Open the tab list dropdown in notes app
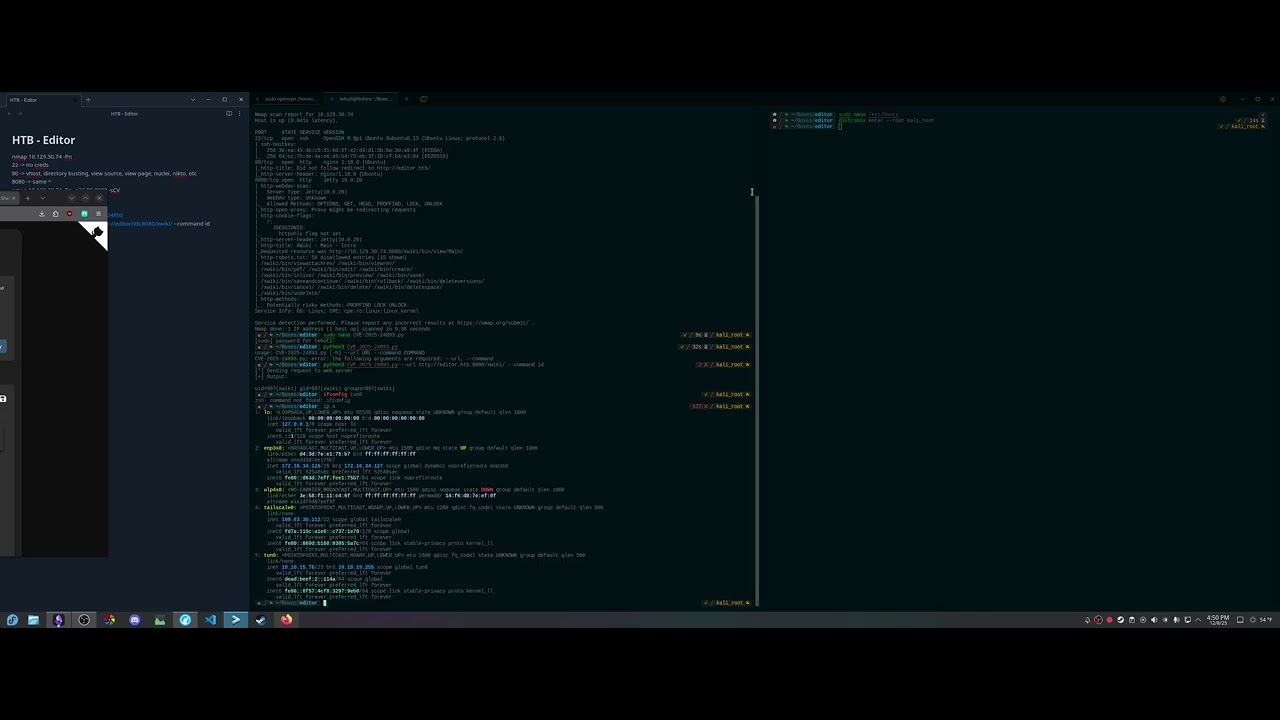Screen dimensions: 1280x720 (193, 100)
